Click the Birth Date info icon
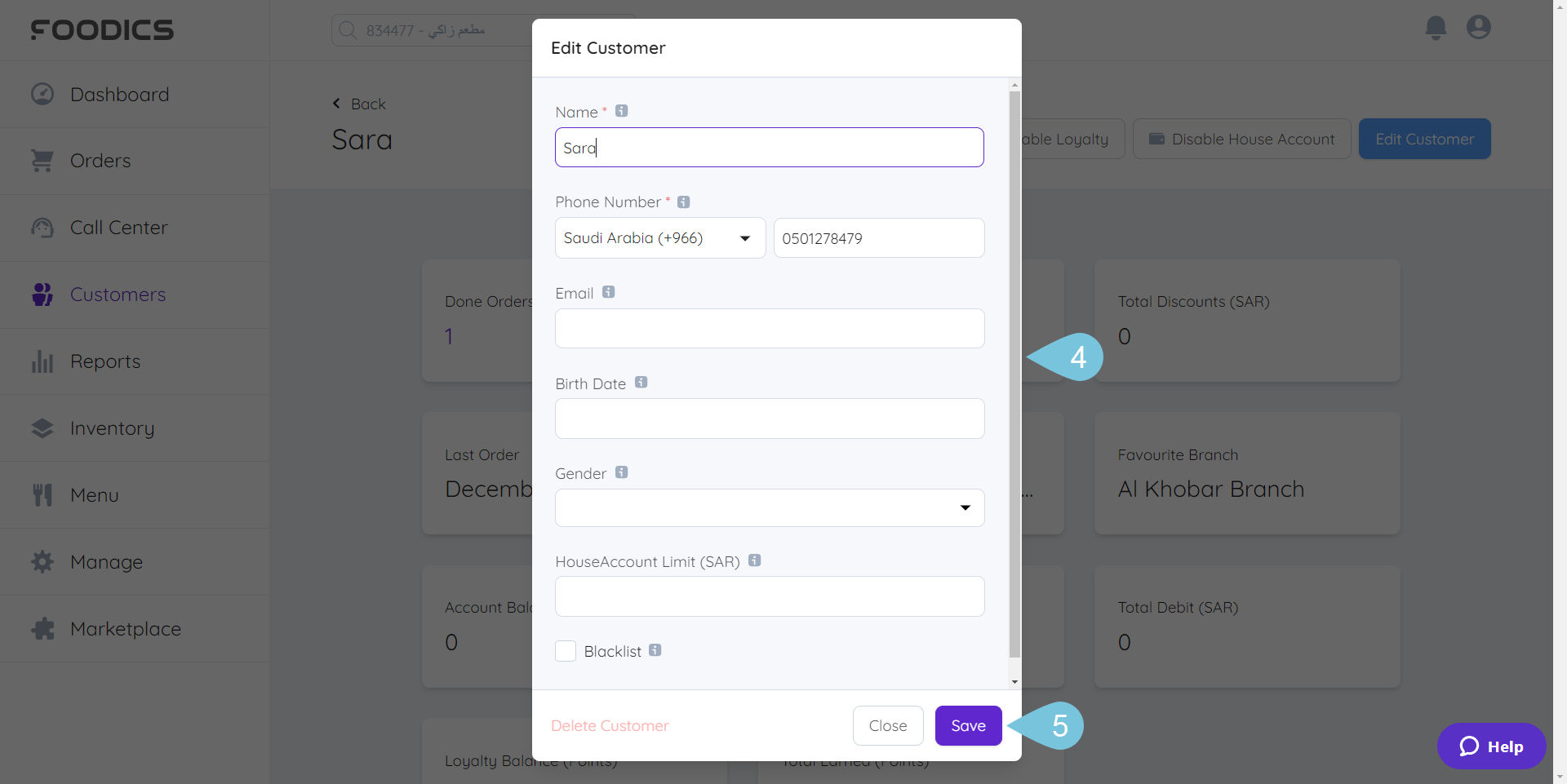Screen dimensions: 1567x784 click(x=641, y=382)
